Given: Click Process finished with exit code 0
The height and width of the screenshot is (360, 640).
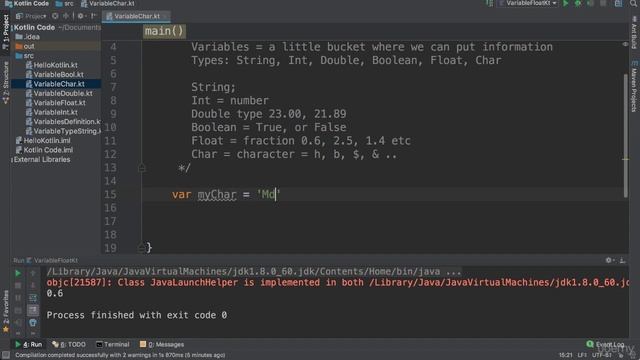Looking at the screenshot, I should 137,315.
